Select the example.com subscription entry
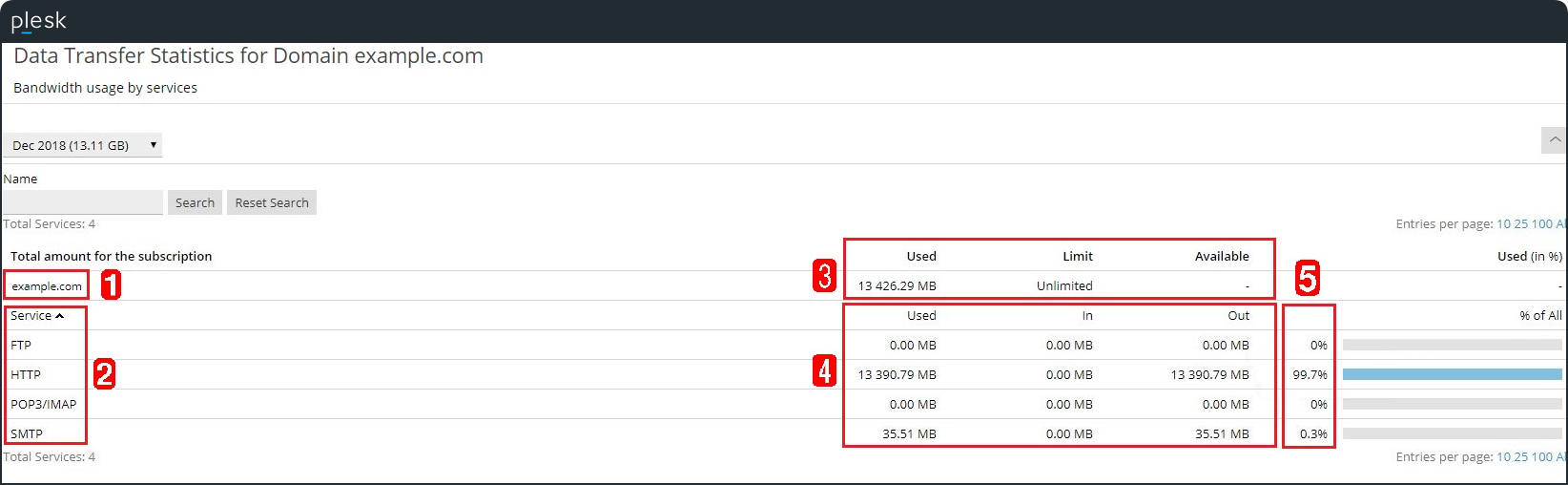1568x485 pixels. coord(47,286)
